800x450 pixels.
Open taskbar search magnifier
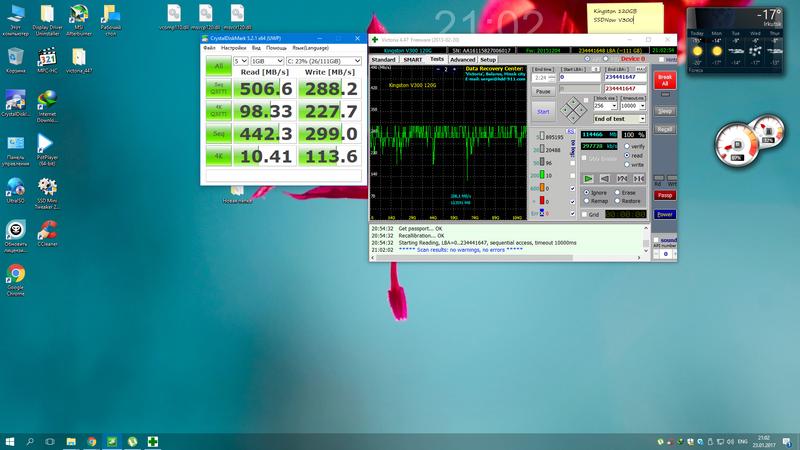(x=30, y=441)
